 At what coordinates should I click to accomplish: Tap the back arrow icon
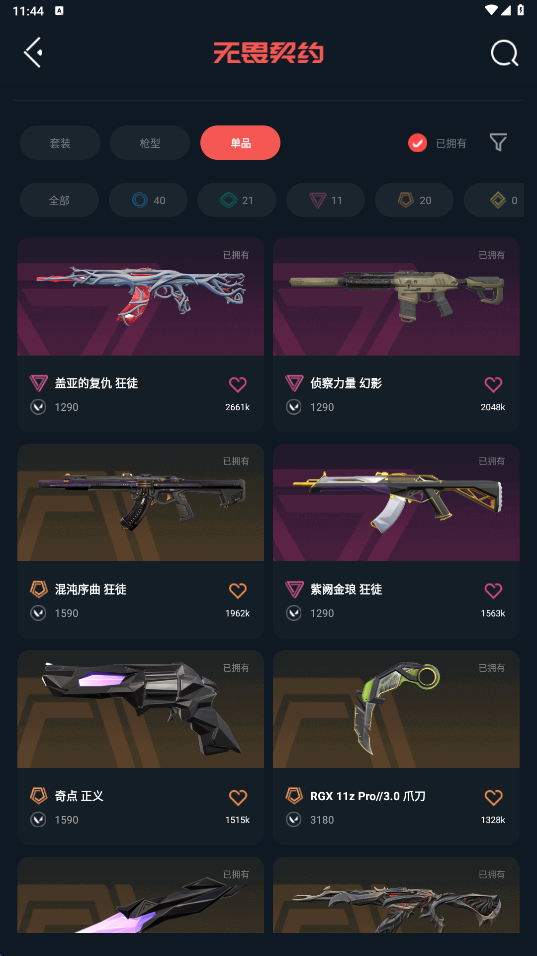33,52
